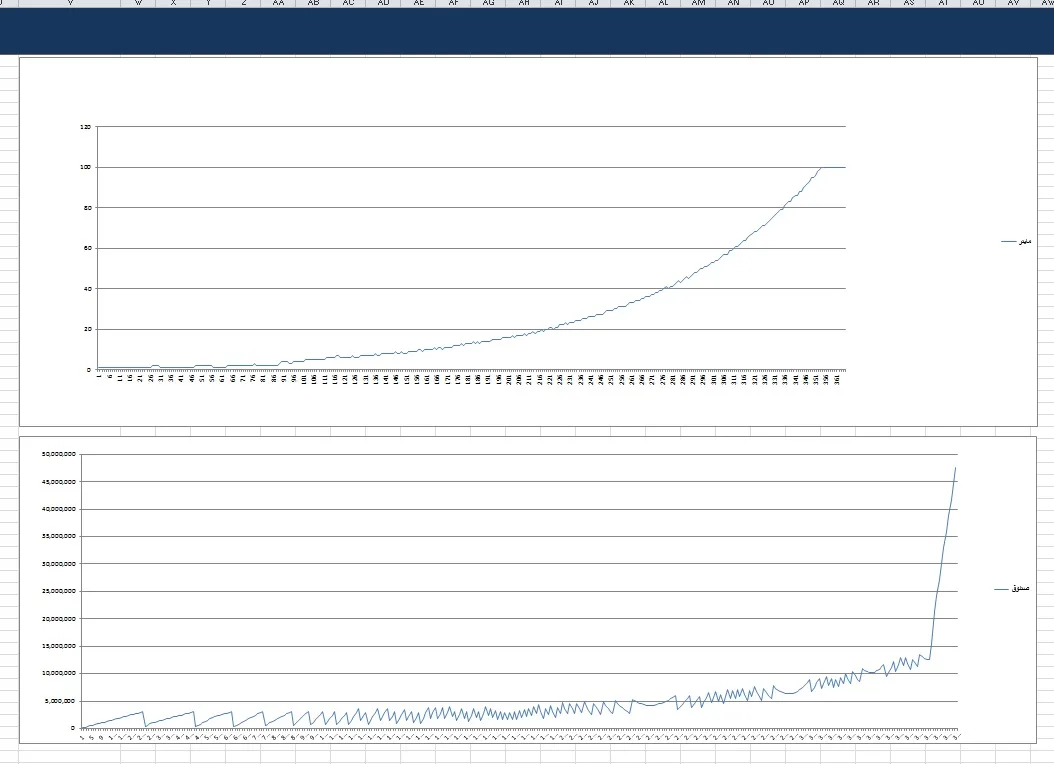Viewport: 1054px width, 764px height.
Task: Select column AQ header
Action: (838, 3)
